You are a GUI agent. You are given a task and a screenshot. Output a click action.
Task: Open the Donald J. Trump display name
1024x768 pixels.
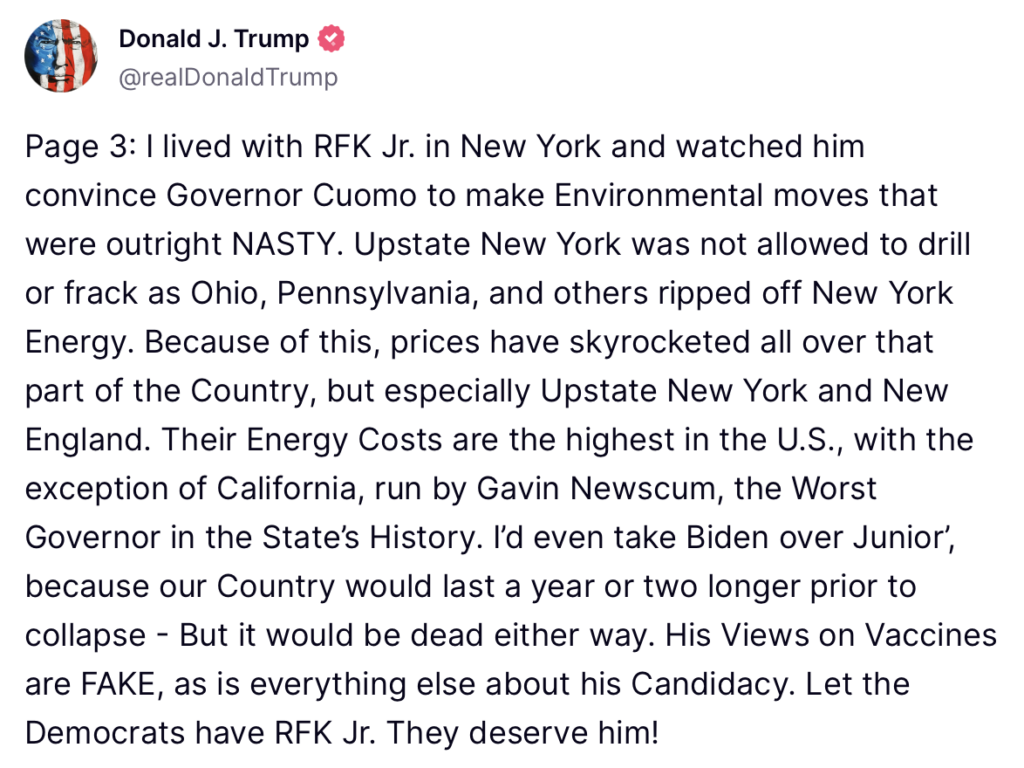pyautogui.click(x=214, y=39)
